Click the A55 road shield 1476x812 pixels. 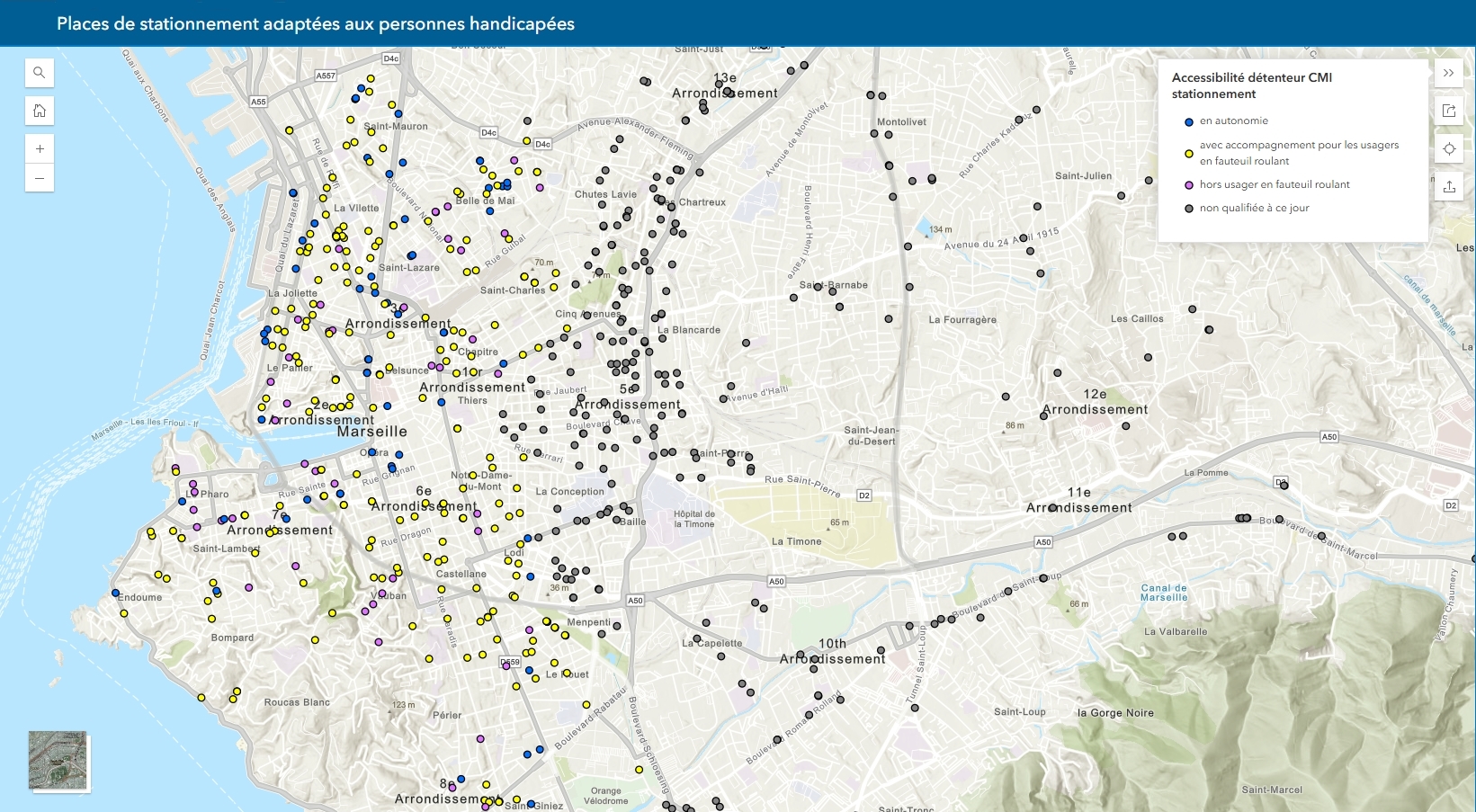(x=259, y=103)
